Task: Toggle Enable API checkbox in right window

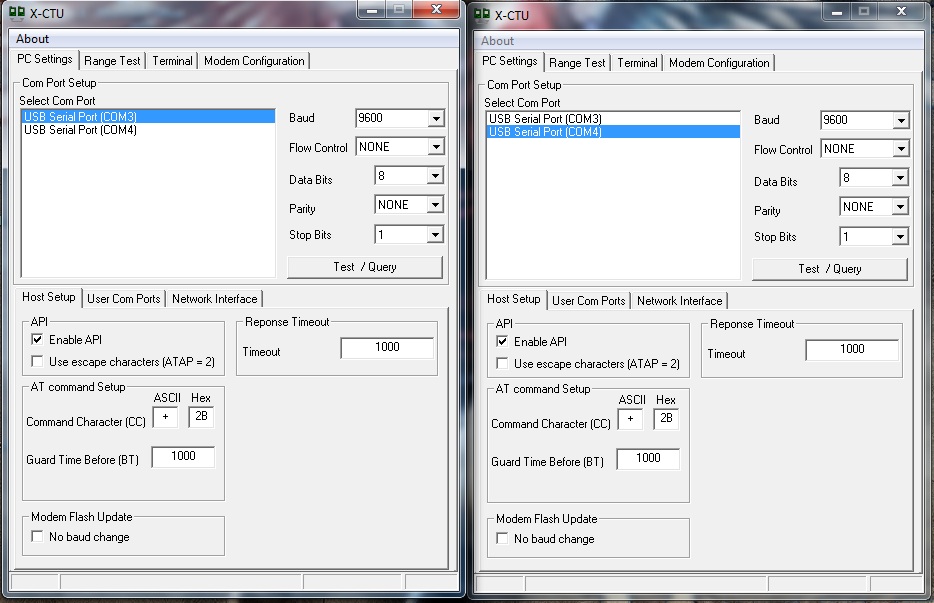Action: (x=502, y=341)
